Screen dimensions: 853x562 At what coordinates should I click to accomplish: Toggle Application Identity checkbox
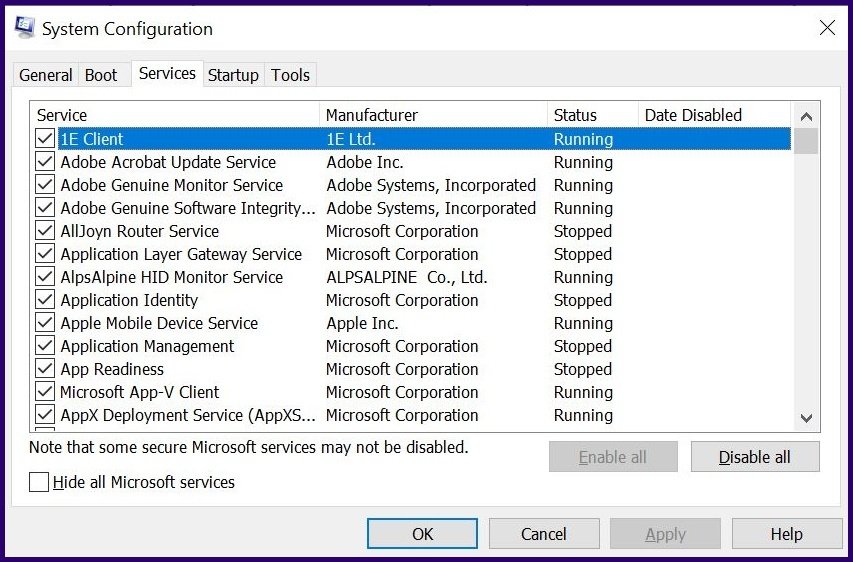click(45, 299)
